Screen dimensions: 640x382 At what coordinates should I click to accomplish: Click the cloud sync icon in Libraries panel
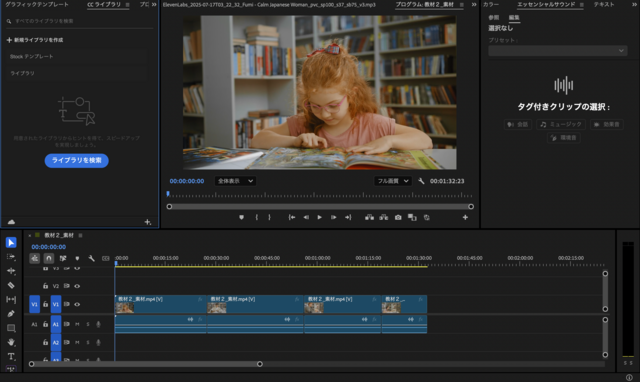(x=11, y=222)
